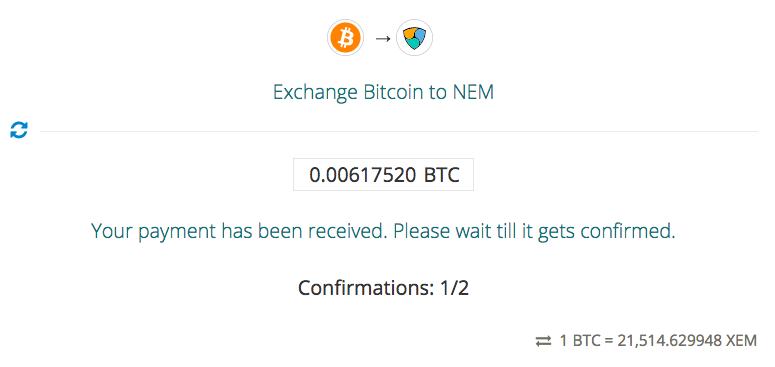Click the 1/2 confirmation count

click(453, 287)
